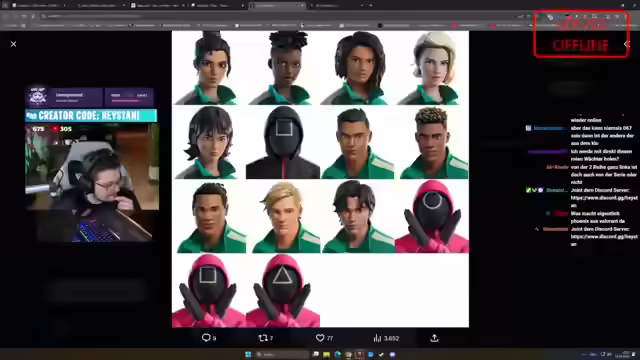
Task: Click the red SERVER OFFLINE overlay
Action: pos(581,34)
